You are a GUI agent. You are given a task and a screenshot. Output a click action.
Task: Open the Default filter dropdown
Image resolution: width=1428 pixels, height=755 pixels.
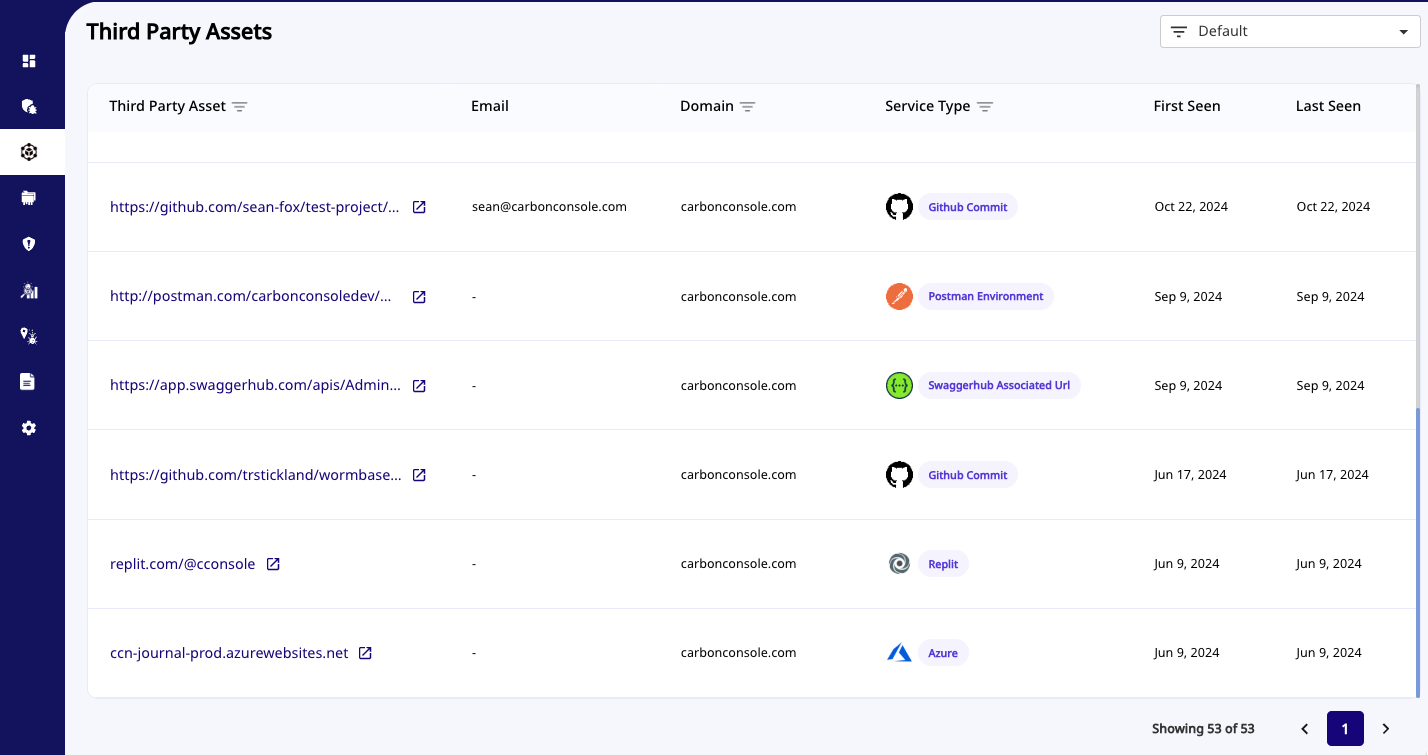[x=1289, y=31]
